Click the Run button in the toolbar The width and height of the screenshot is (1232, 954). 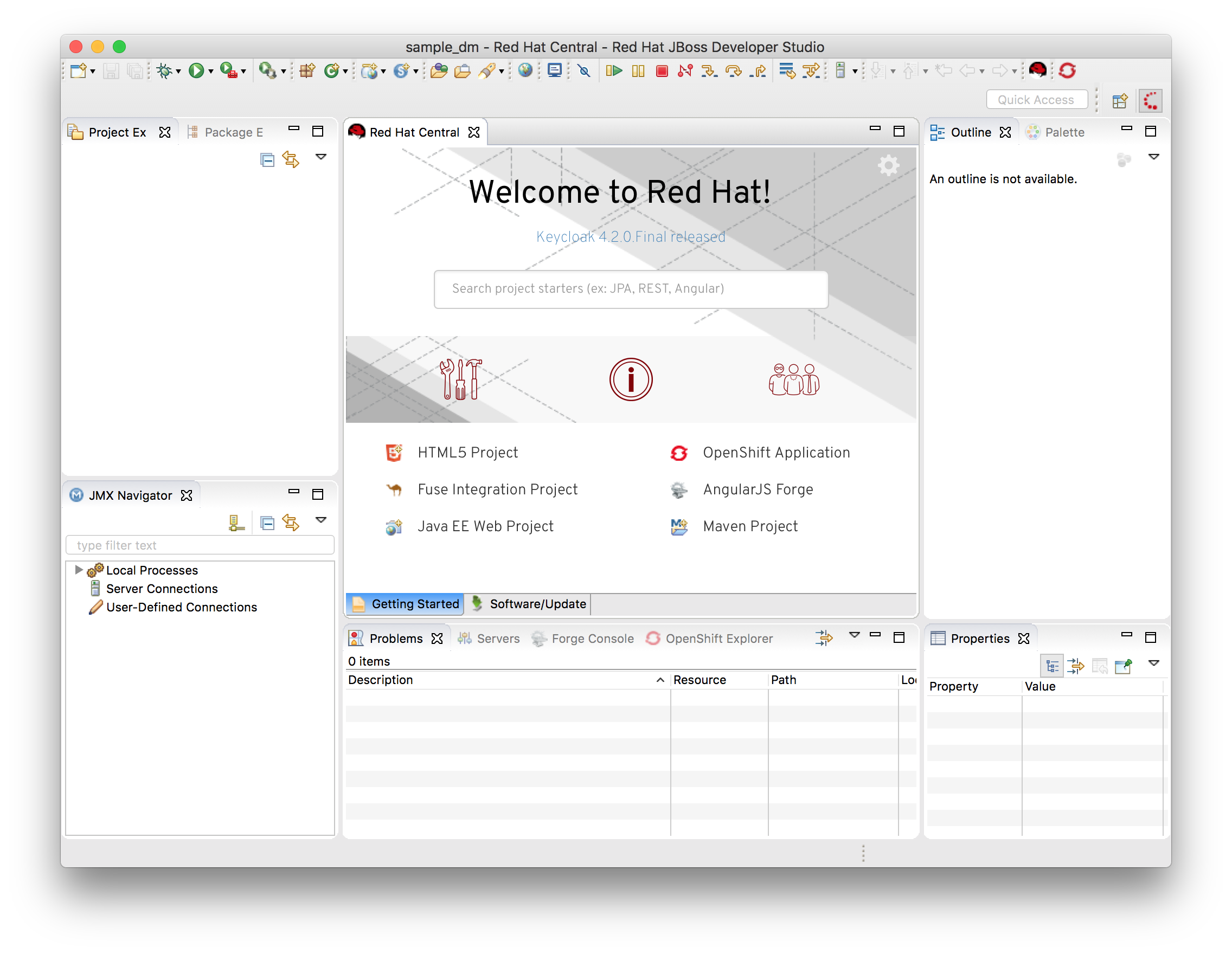pyautogui.click(x=197, y=70)
